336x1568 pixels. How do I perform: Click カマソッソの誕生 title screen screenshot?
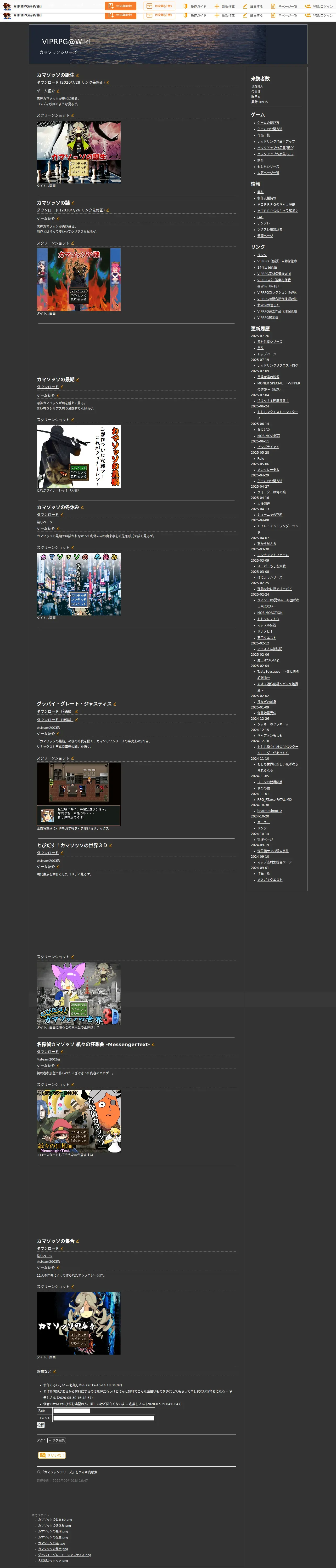79,152
